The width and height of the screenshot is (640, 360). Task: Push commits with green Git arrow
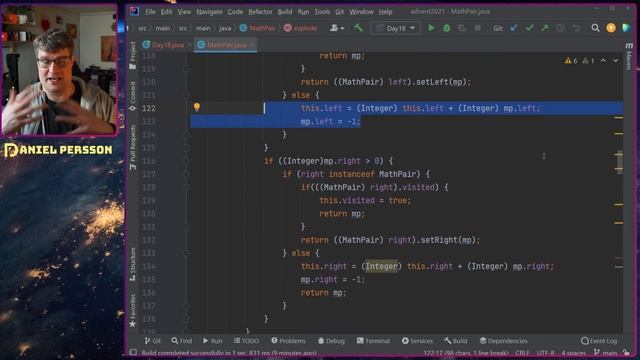point(545,28)
